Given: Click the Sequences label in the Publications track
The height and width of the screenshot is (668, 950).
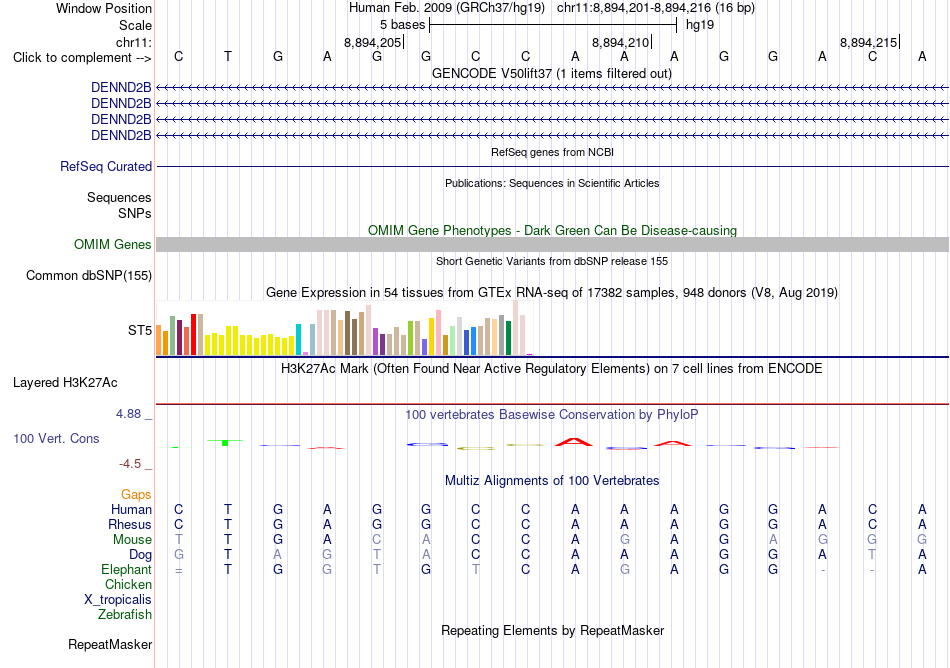Looking at the screenshot, I should point(119,197).
